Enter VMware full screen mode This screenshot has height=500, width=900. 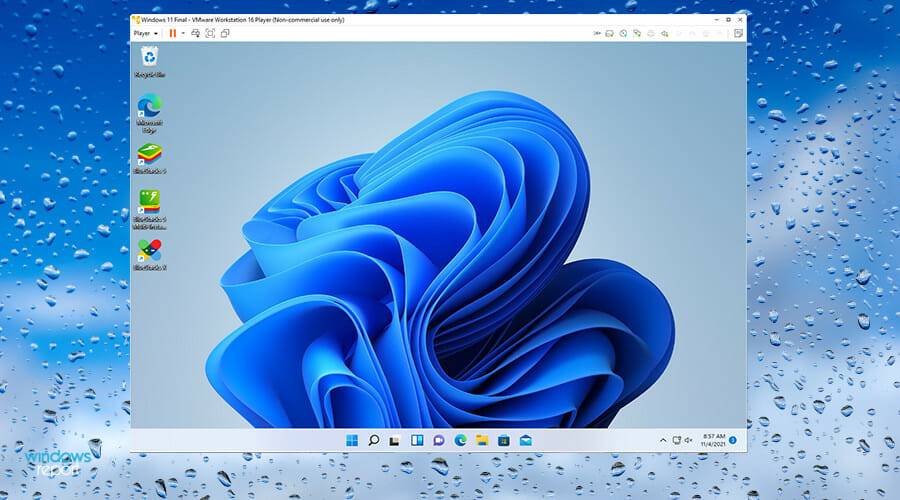(x=210, y=33)
